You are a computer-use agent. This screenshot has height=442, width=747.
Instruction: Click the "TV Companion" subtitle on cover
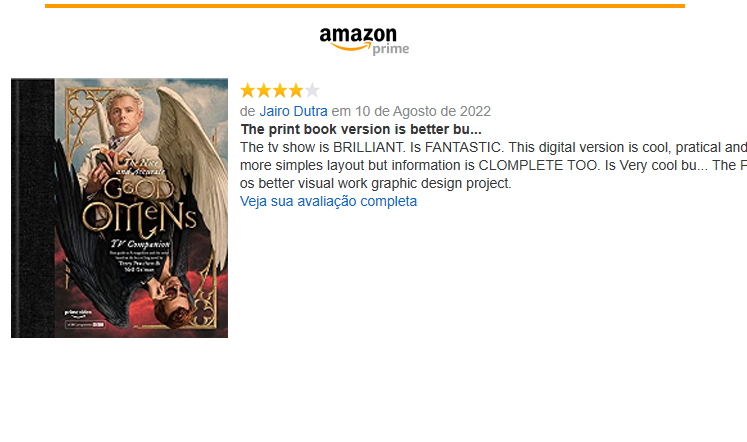[140, 244]
